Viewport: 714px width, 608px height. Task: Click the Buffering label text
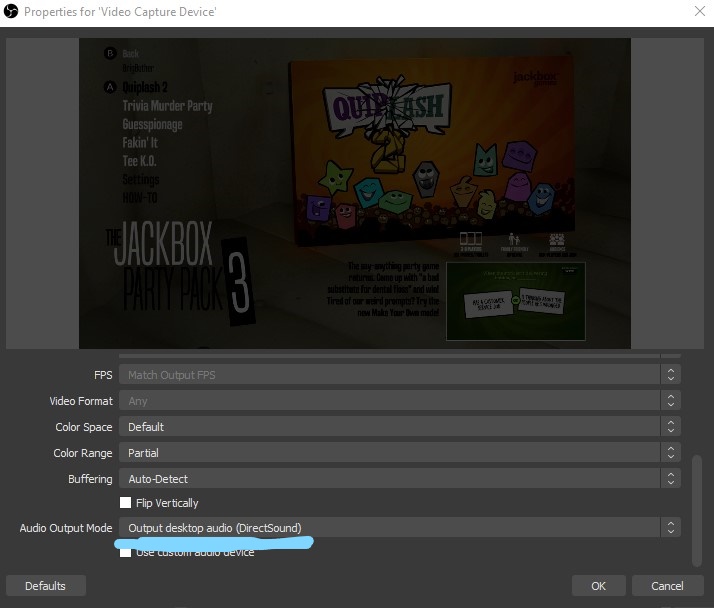[90, 479]
